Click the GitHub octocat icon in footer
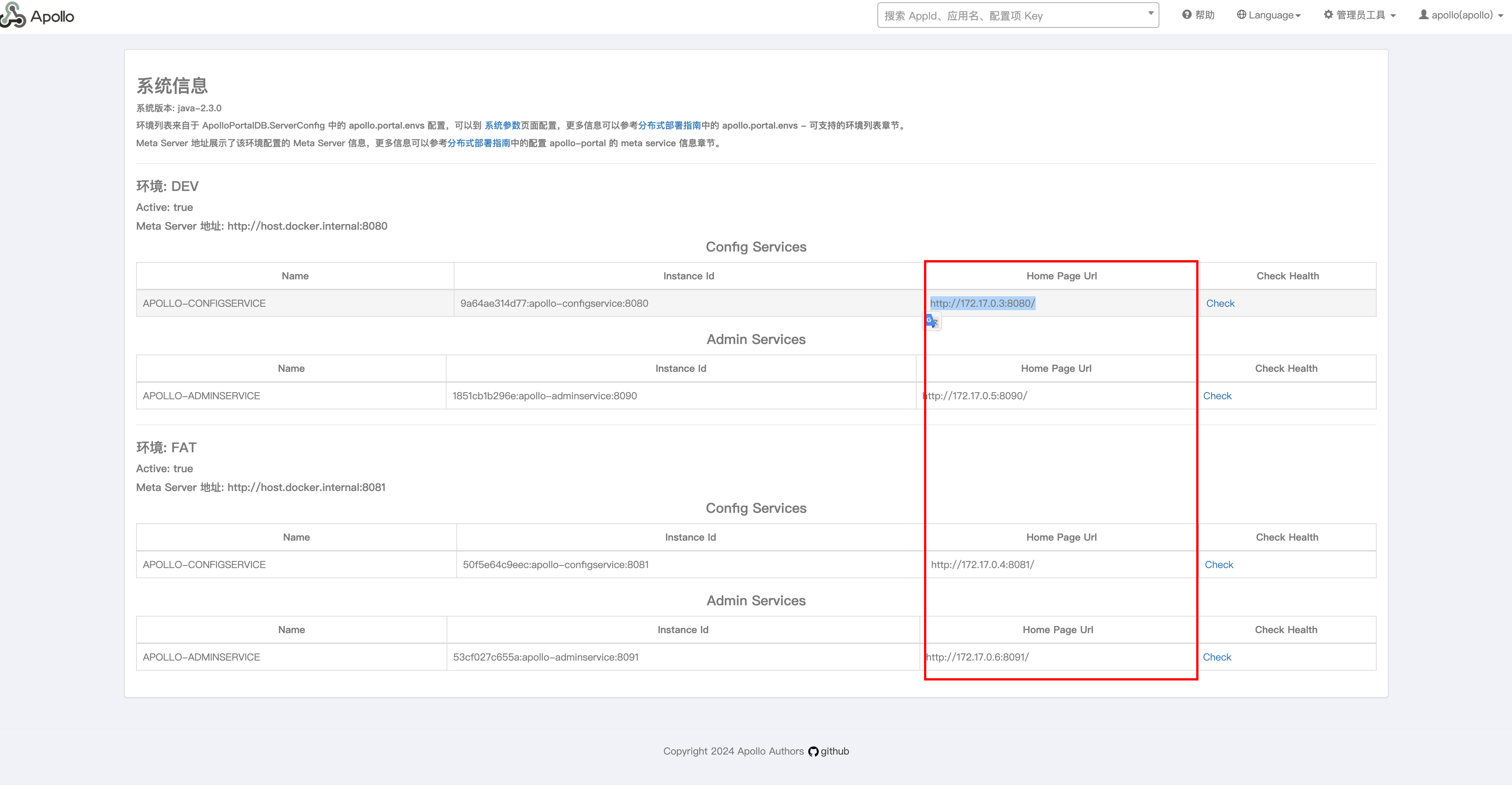 [x=813, y=752]
